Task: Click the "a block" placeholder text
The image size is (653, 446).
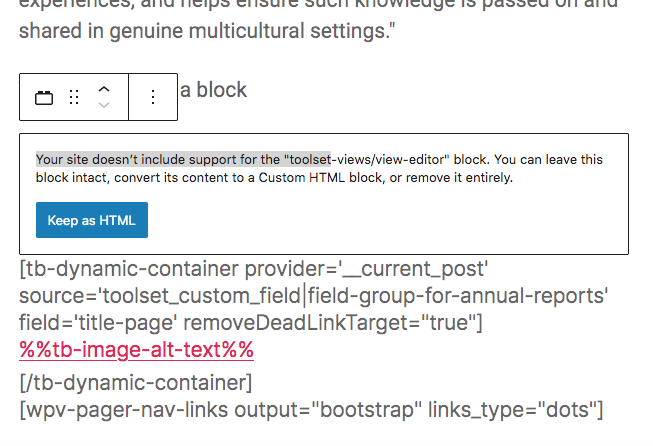Action: coord(213,90)
